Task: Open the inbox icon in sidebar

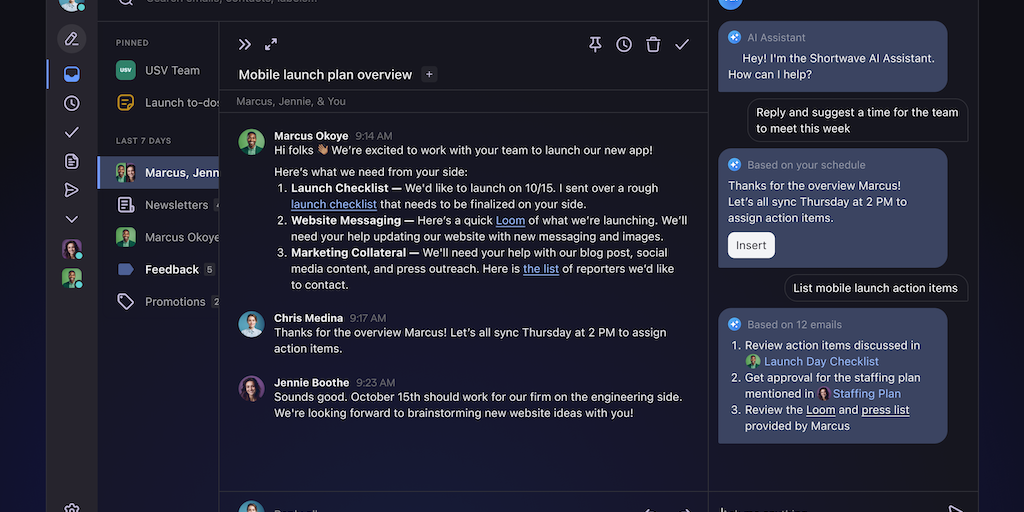Action: coord(71,74)
